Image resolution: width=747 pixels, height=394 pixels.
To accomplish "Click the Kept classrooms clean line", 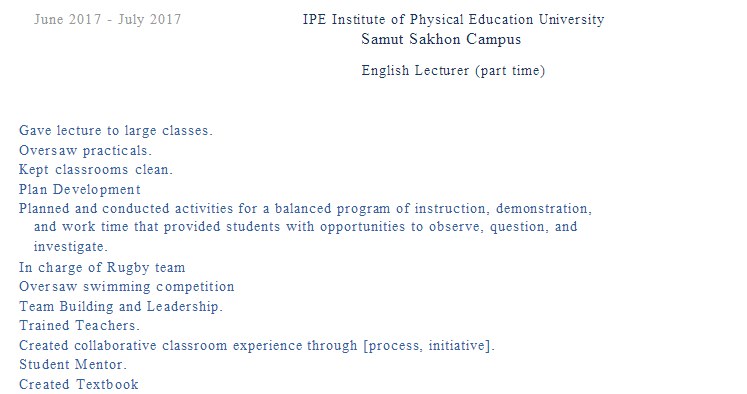I will 96,170.
